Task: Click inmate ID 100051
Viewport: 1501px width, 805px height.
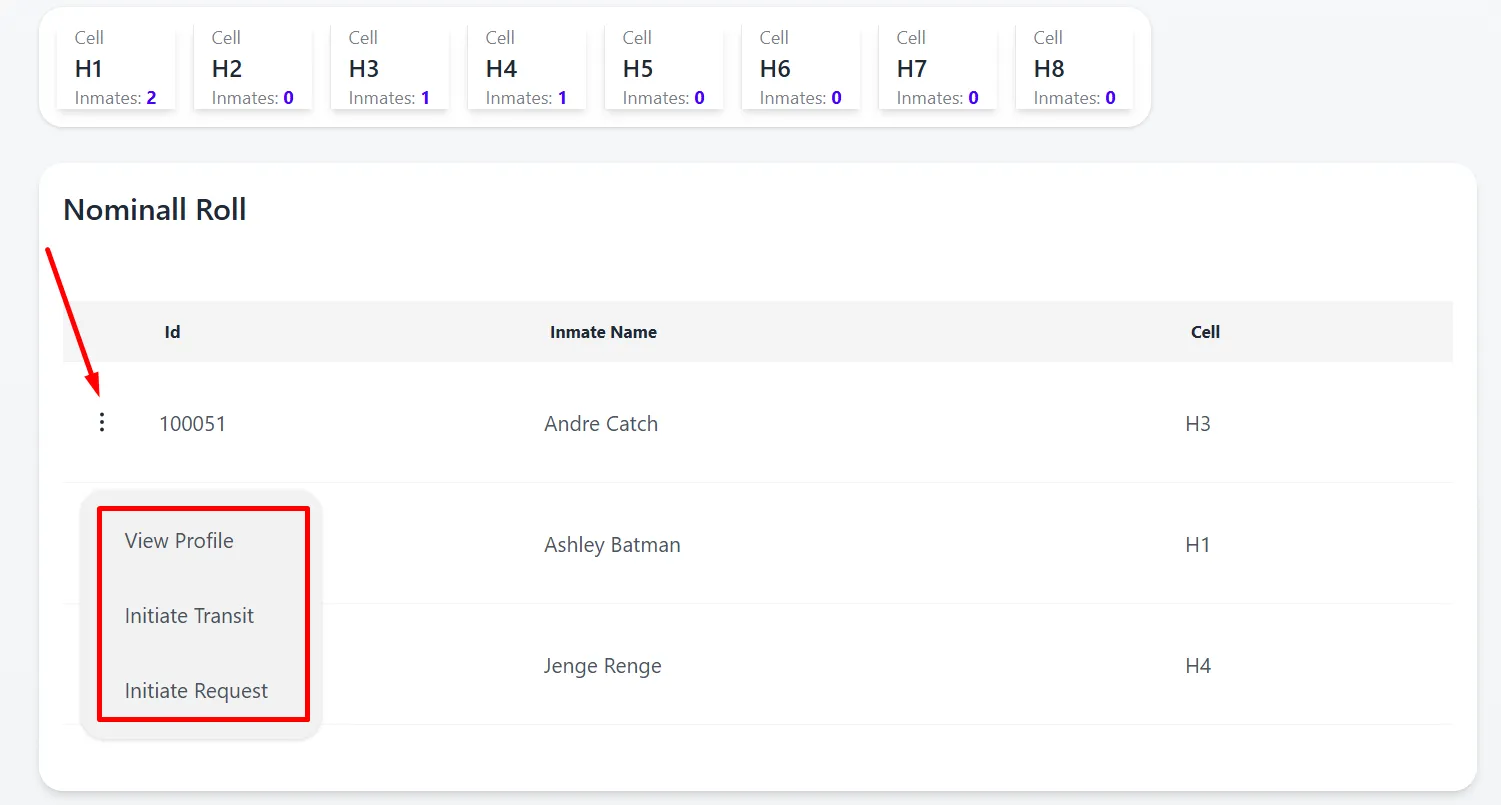Action: point(192,424)
